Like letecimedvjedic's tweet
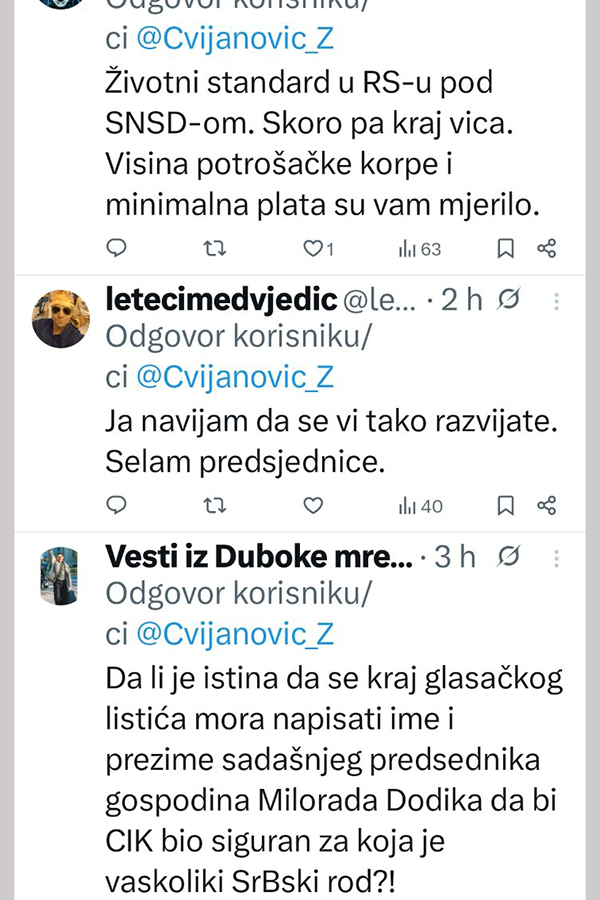The width and height of the screenshot is (600, 900). [313, 506]
